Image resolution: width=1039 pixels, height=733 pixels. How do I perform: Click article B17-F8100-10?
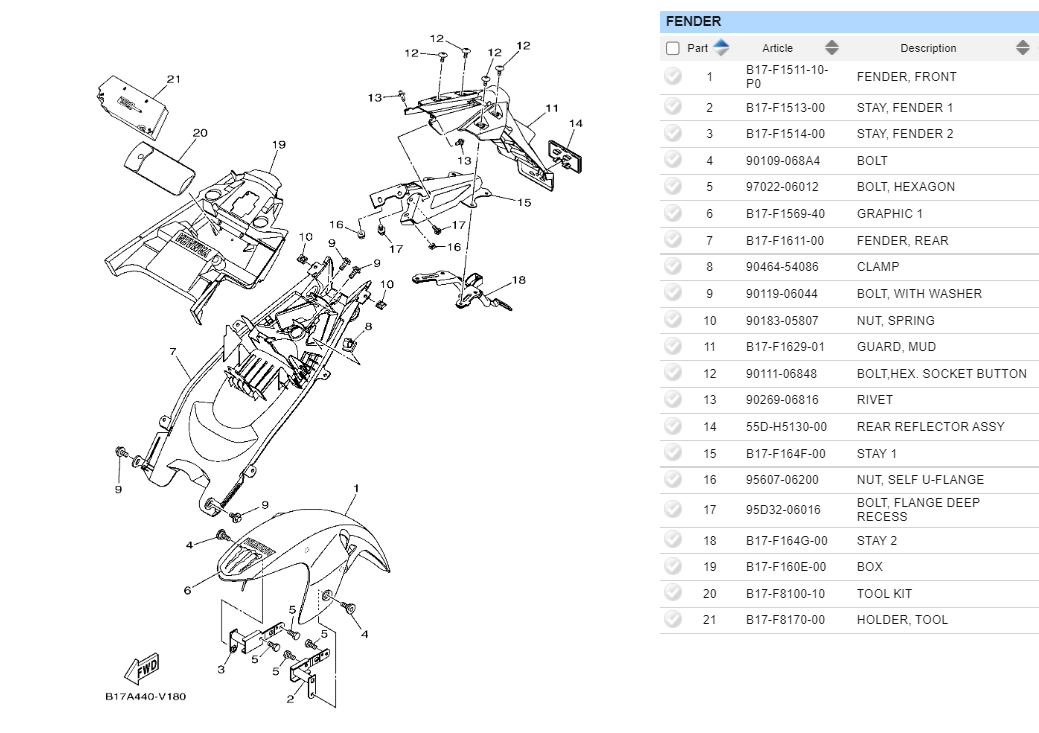point(785,594)
